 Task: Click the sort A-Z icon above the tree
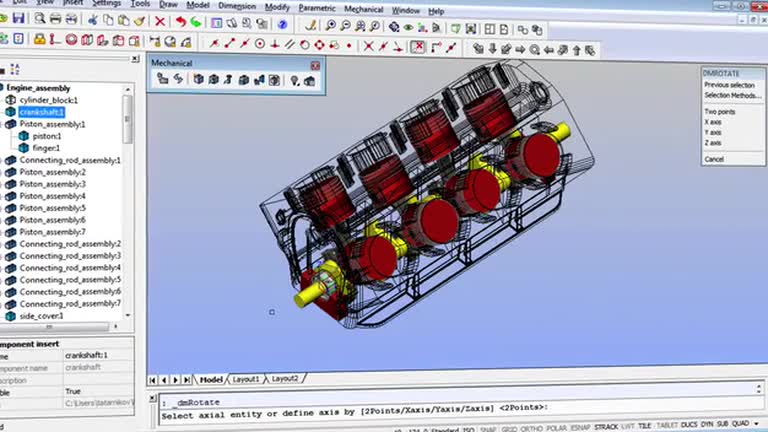(x=14, y=69)
